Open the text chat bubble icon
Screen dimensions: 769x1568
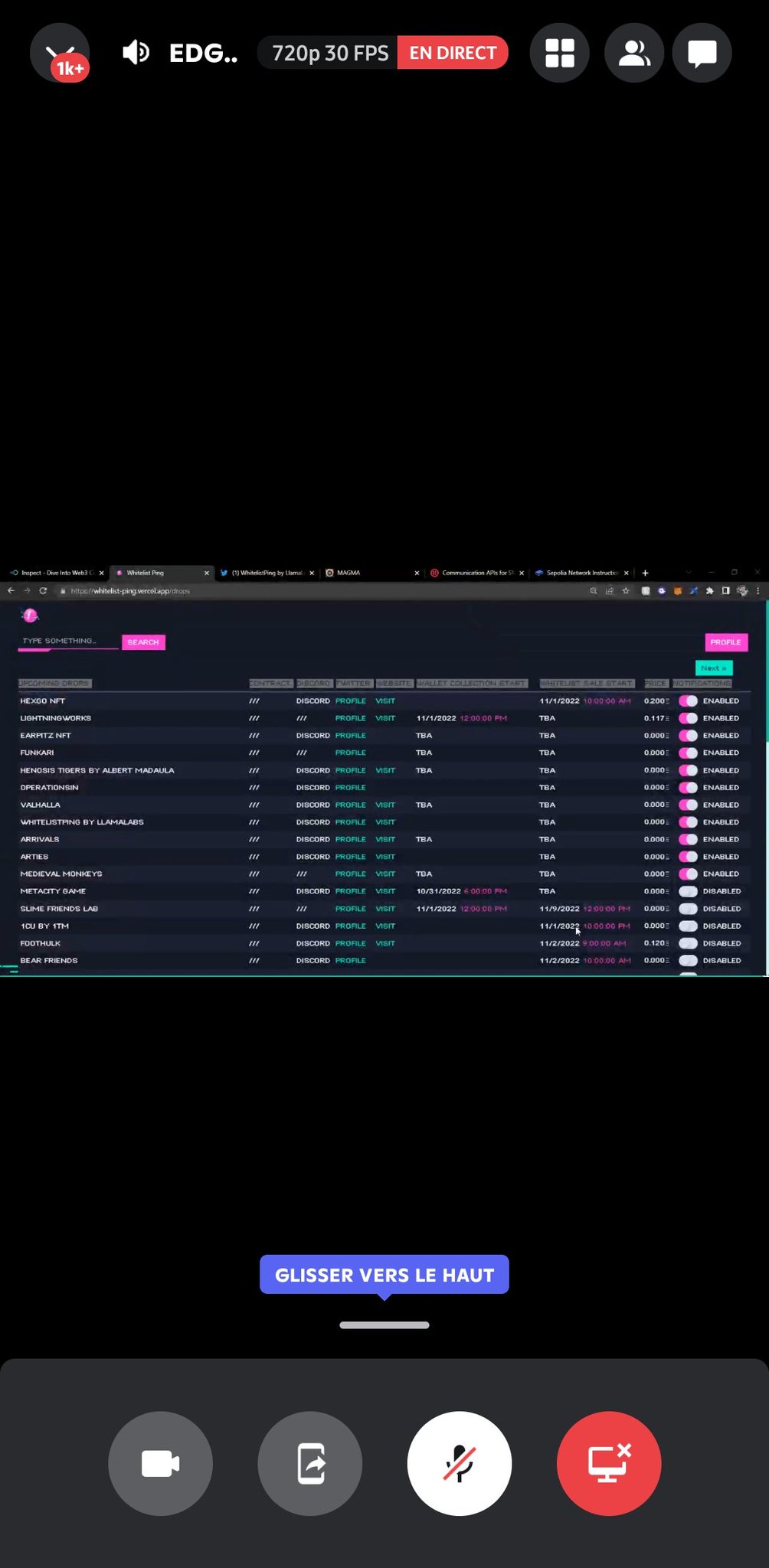(x=702, y=53)
